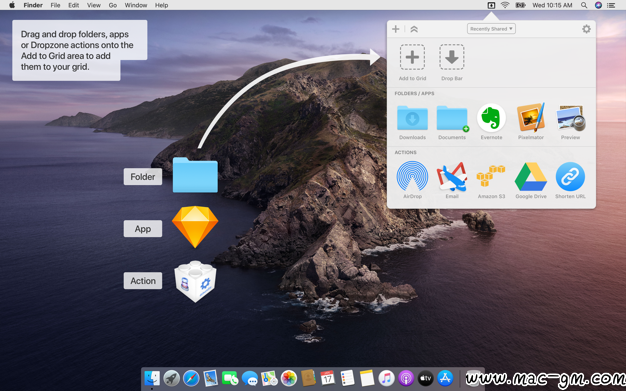This screenshot has height=391, width=626.
Task: Open the Recently Shared dropdown
Action: (x=491, y=29)
